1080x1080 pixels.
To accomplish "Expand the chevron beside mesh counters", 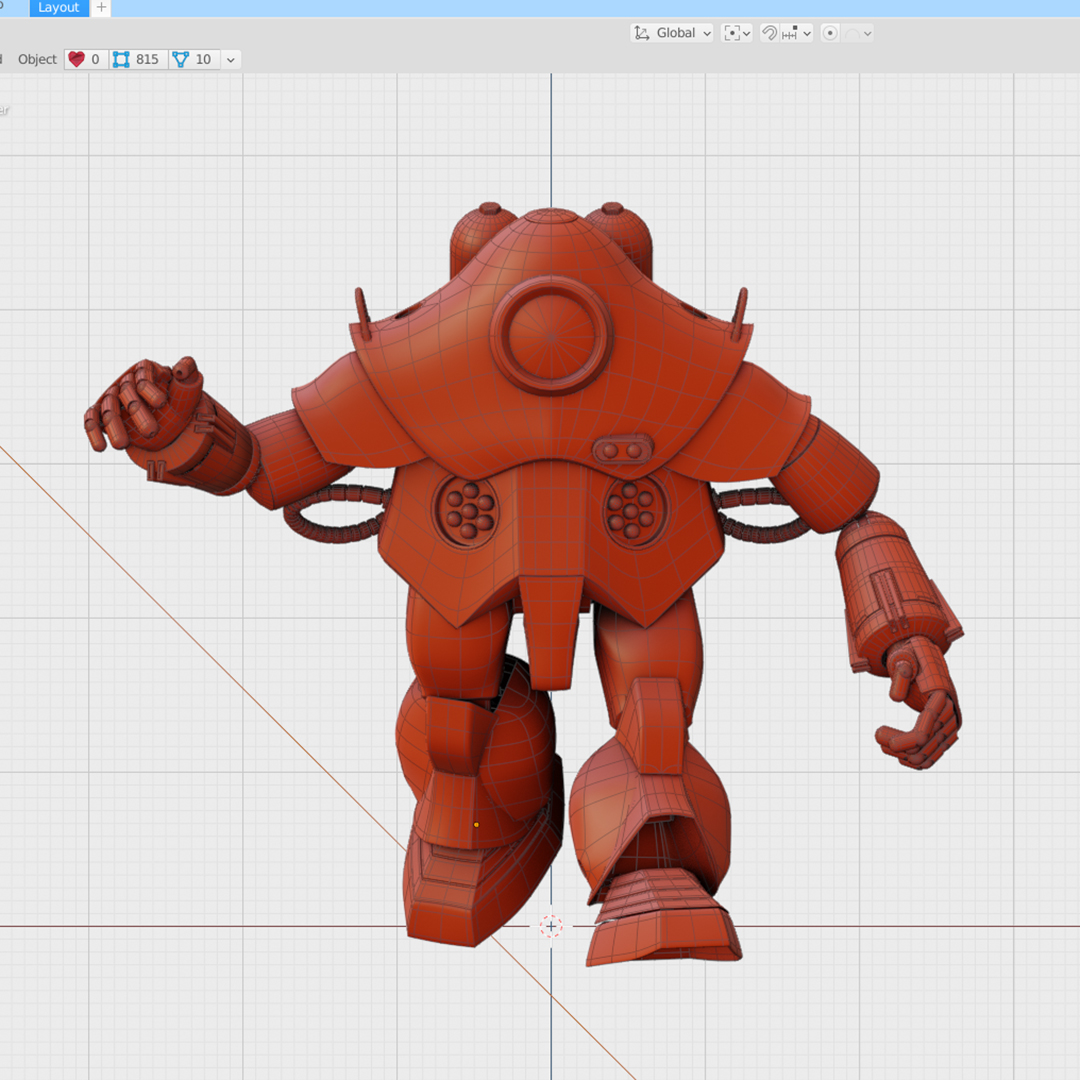I will (231, 60).
